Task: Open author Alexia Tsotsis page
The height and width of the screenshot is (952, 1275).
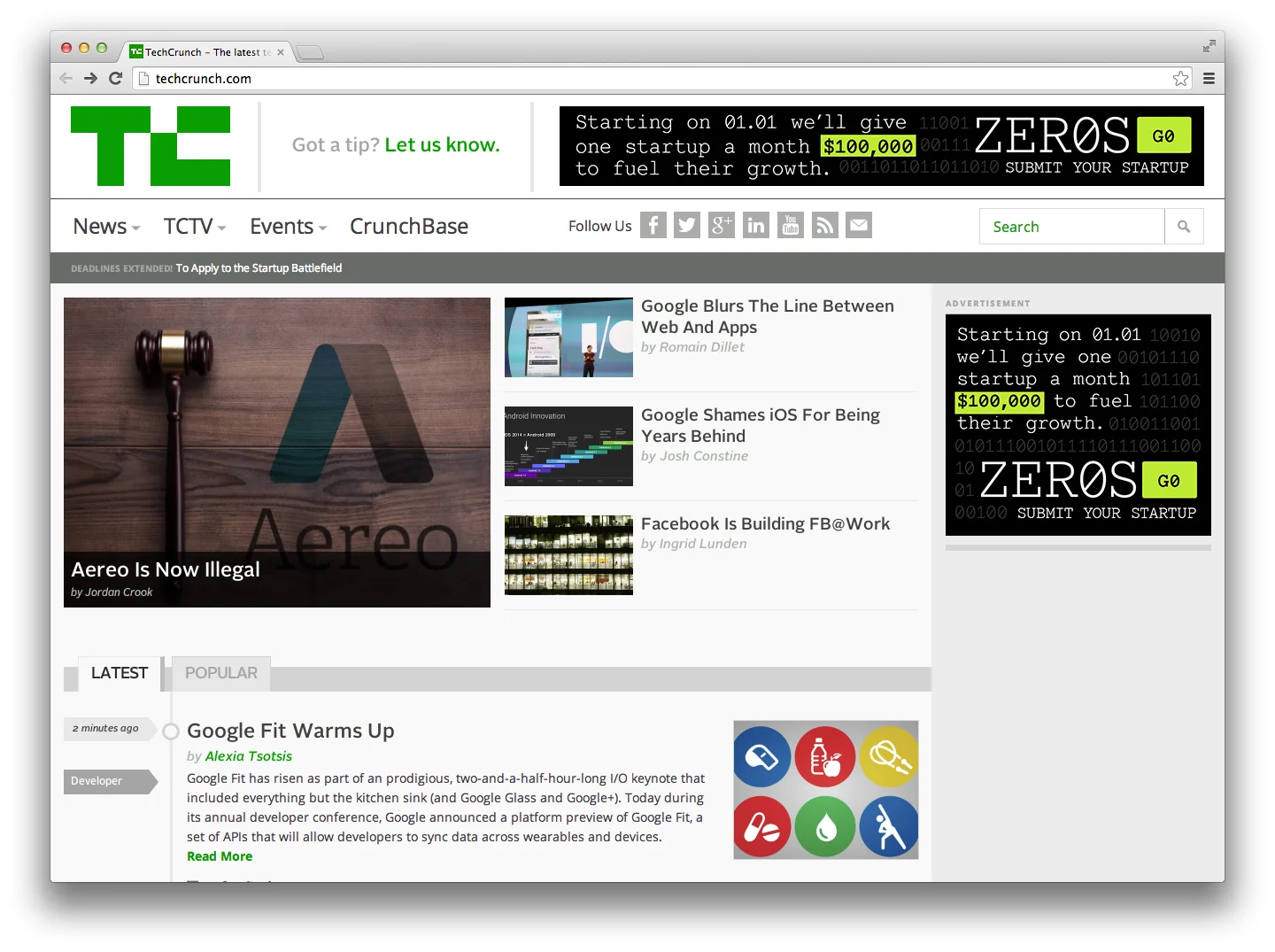Action: (x=248, y=756)
